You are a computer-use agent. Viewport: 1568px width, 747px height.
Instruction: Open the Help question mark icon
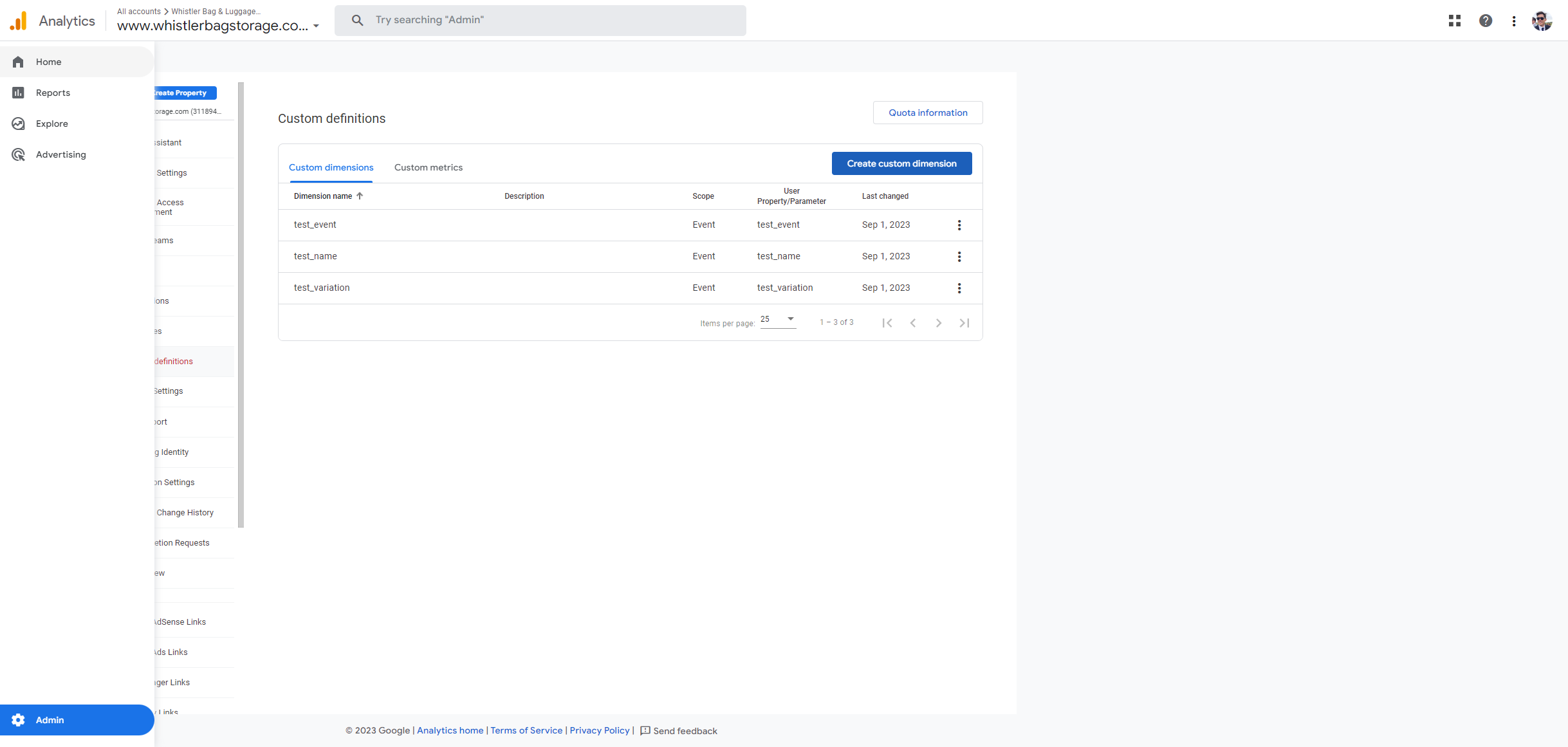pyautogui.click(x=1486, y=21)
